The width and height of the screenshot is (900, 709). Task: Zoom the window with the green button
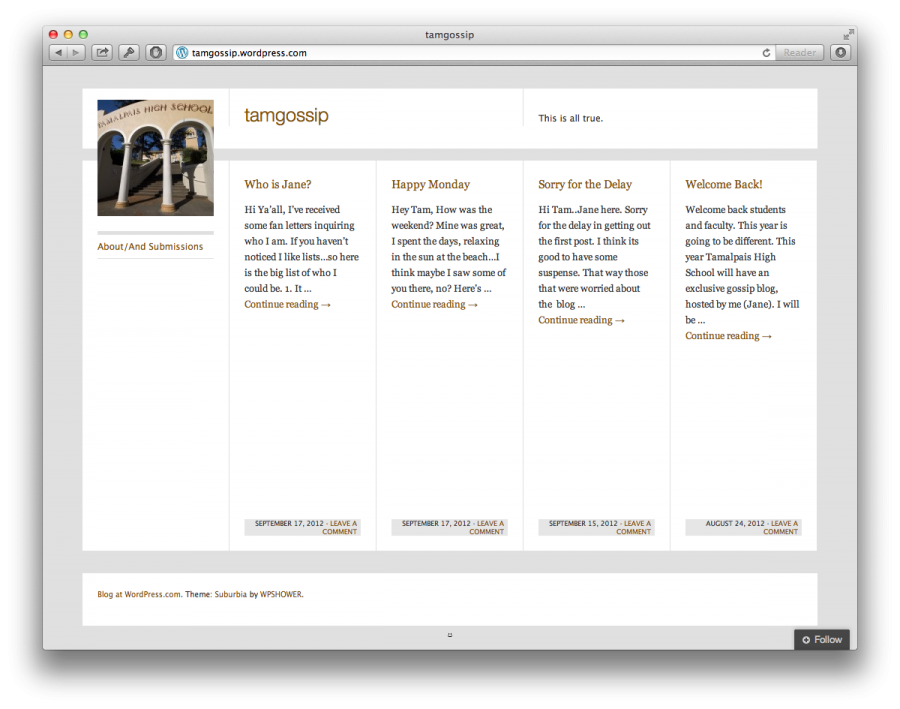[83, 34]
